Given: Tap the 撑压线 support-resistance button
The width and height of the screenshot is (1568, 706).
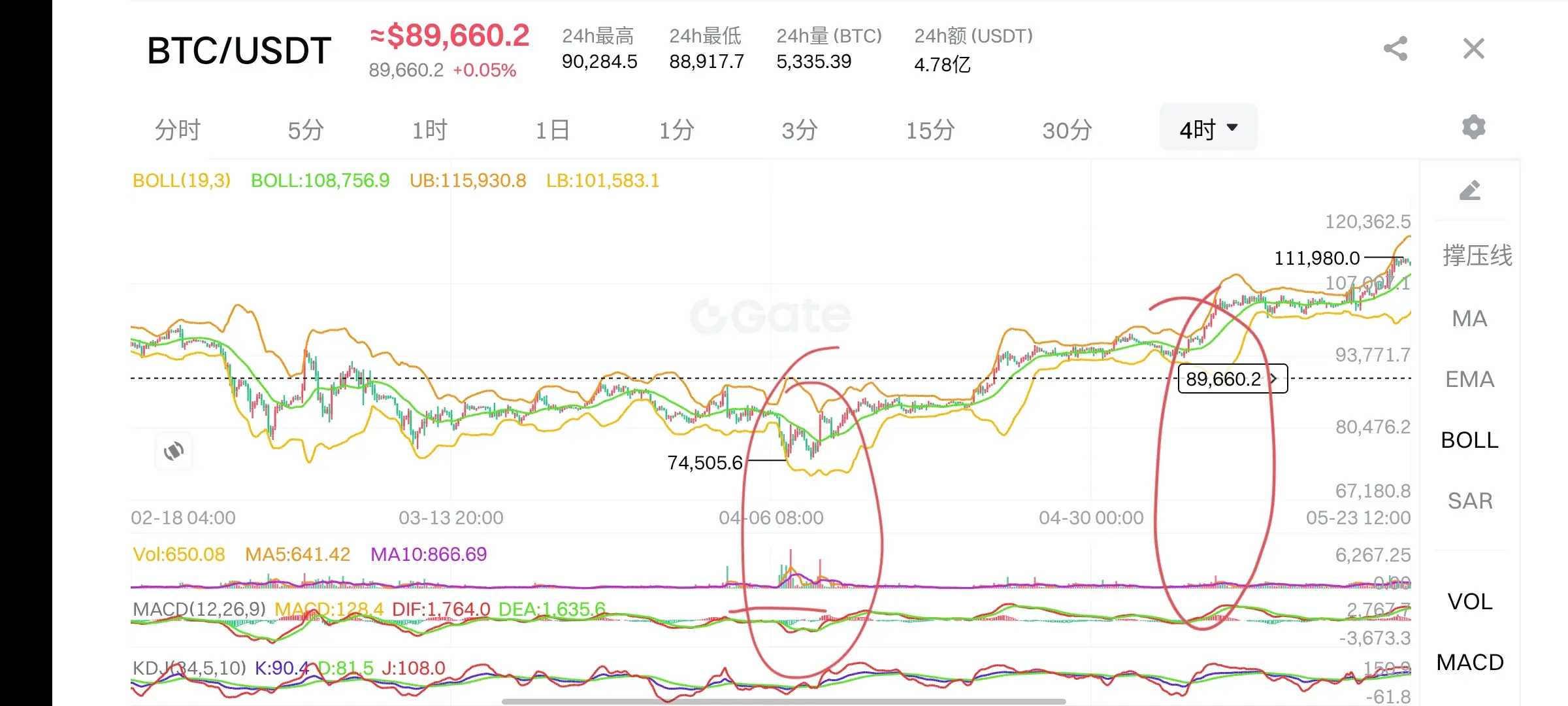Looking at the screenshot, I should point(1477,255).
